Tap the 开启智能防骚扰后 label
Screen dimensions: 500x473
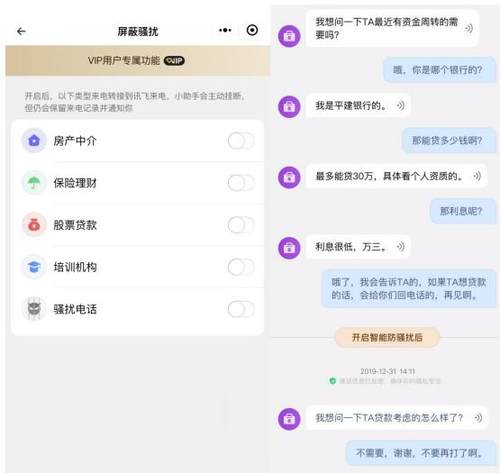click(387, 337)
